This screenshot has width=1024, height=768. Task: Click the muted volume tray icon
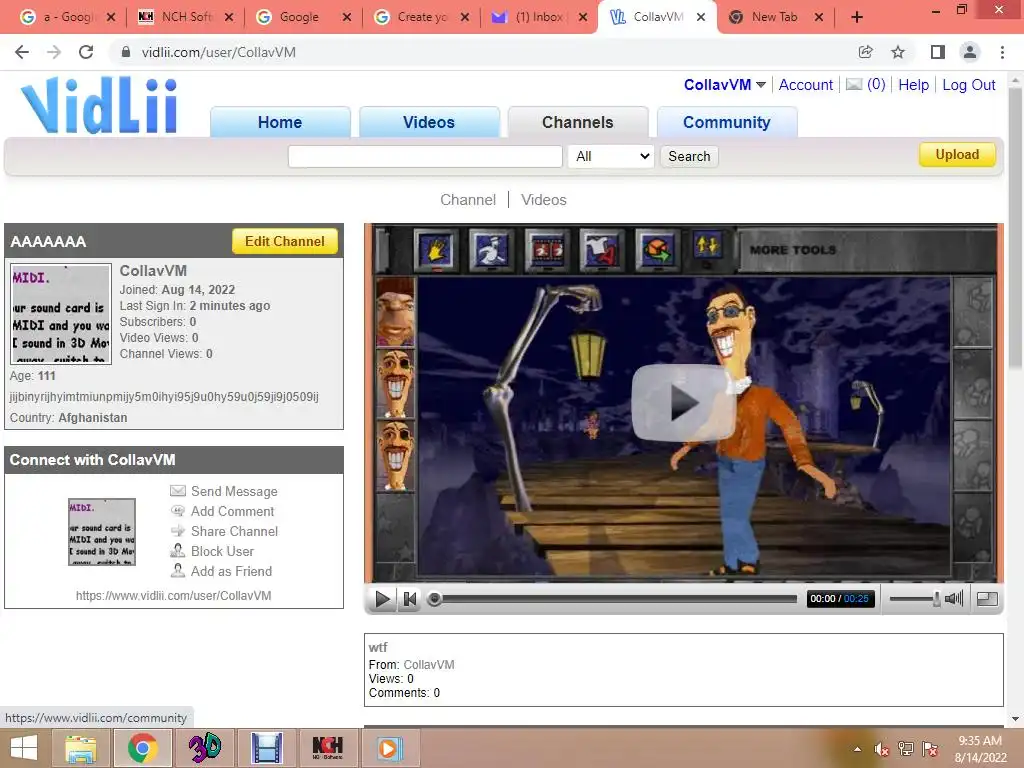tap(882, 750)
